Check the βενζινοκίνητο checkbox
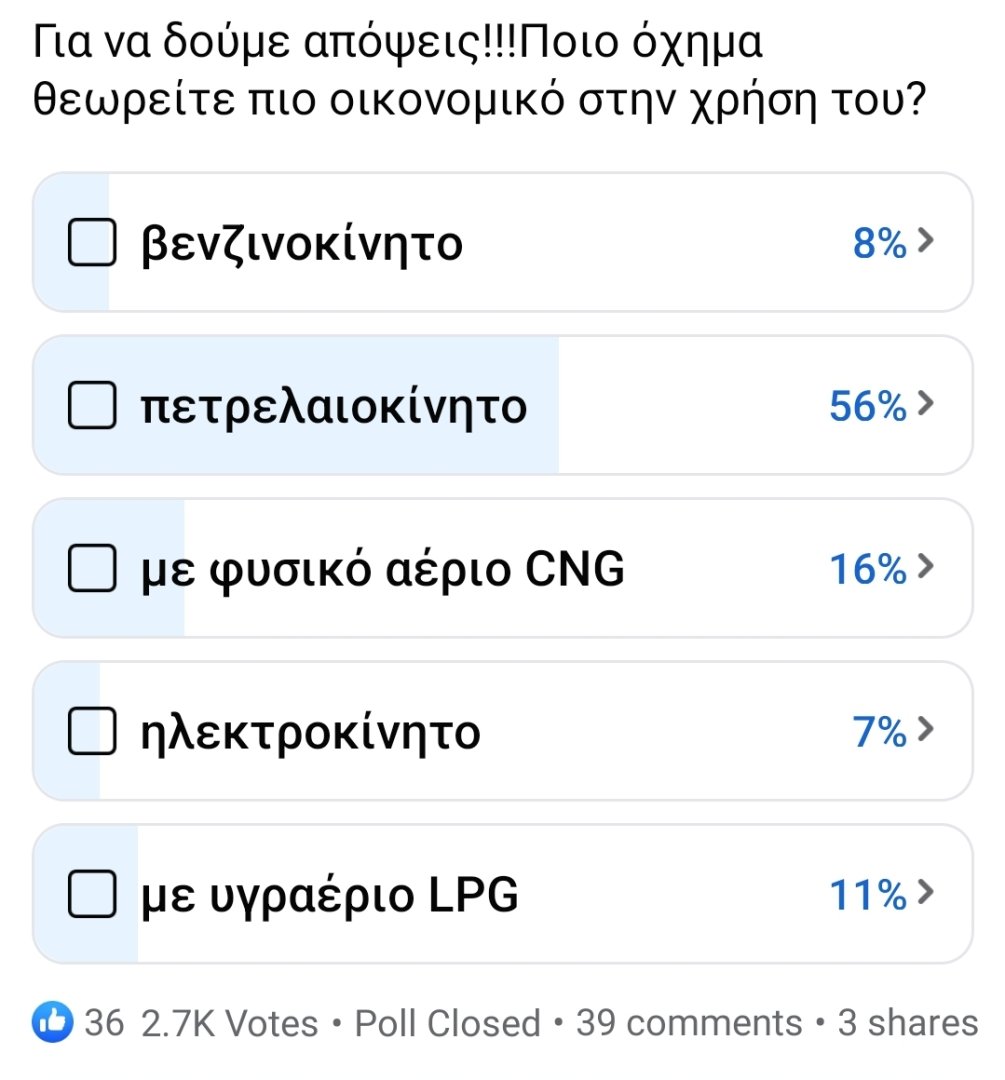The image size is (1005, 1080). click(x=92, y=243)
